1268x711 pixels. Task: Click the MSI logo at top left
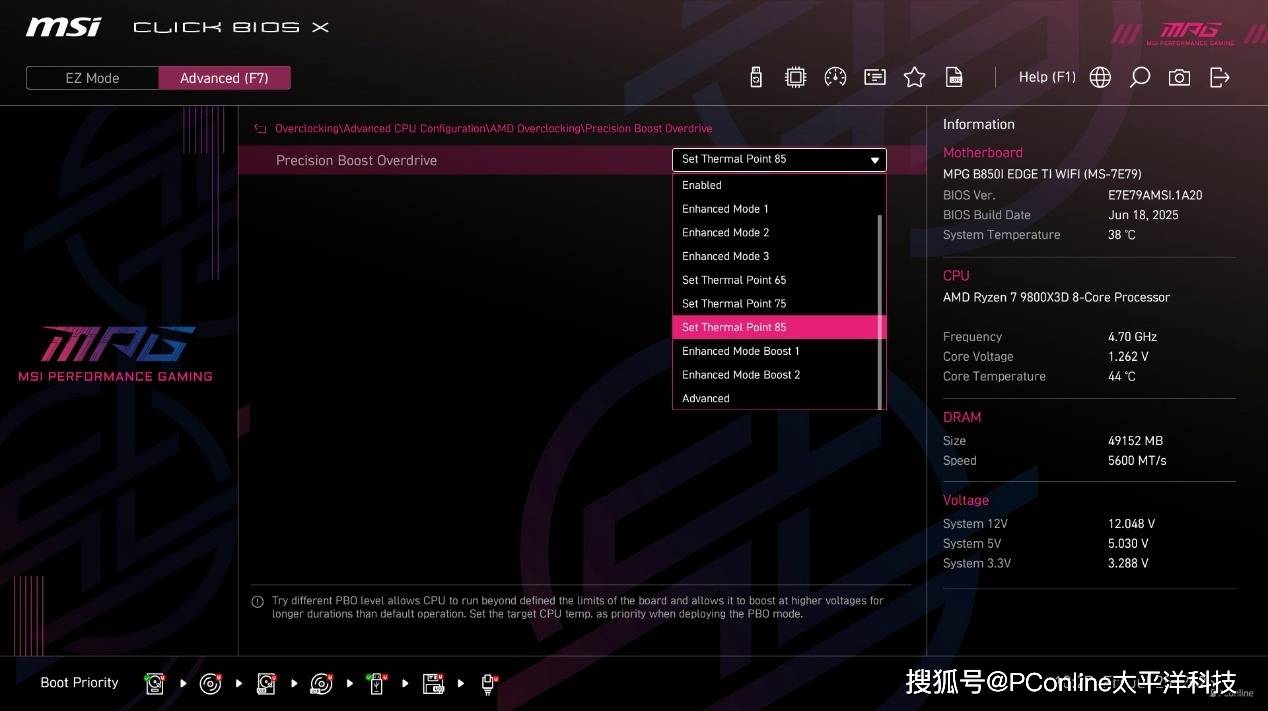click(63, 27)
